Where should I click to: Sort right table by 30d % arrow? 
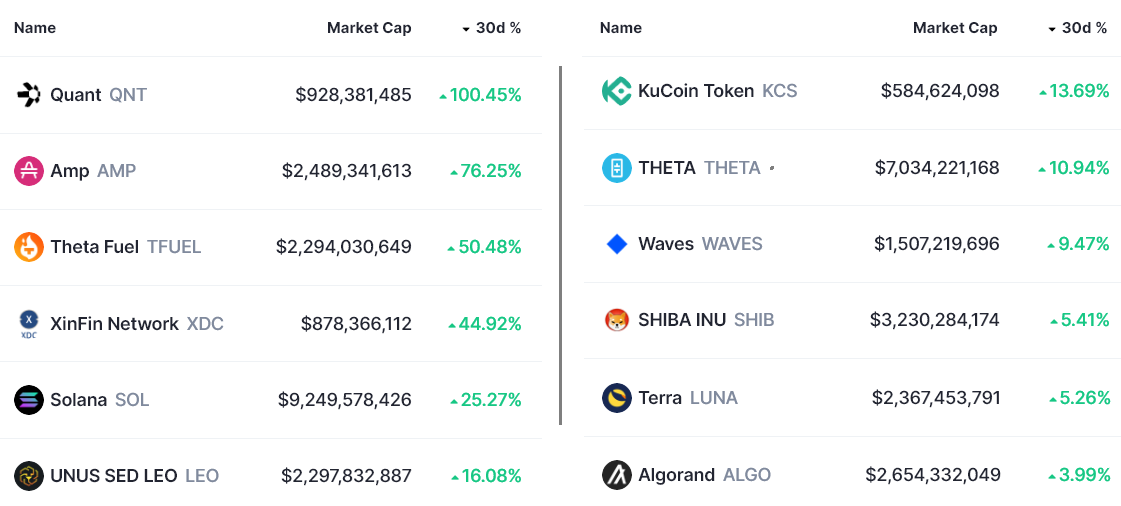pos(1052,29)
